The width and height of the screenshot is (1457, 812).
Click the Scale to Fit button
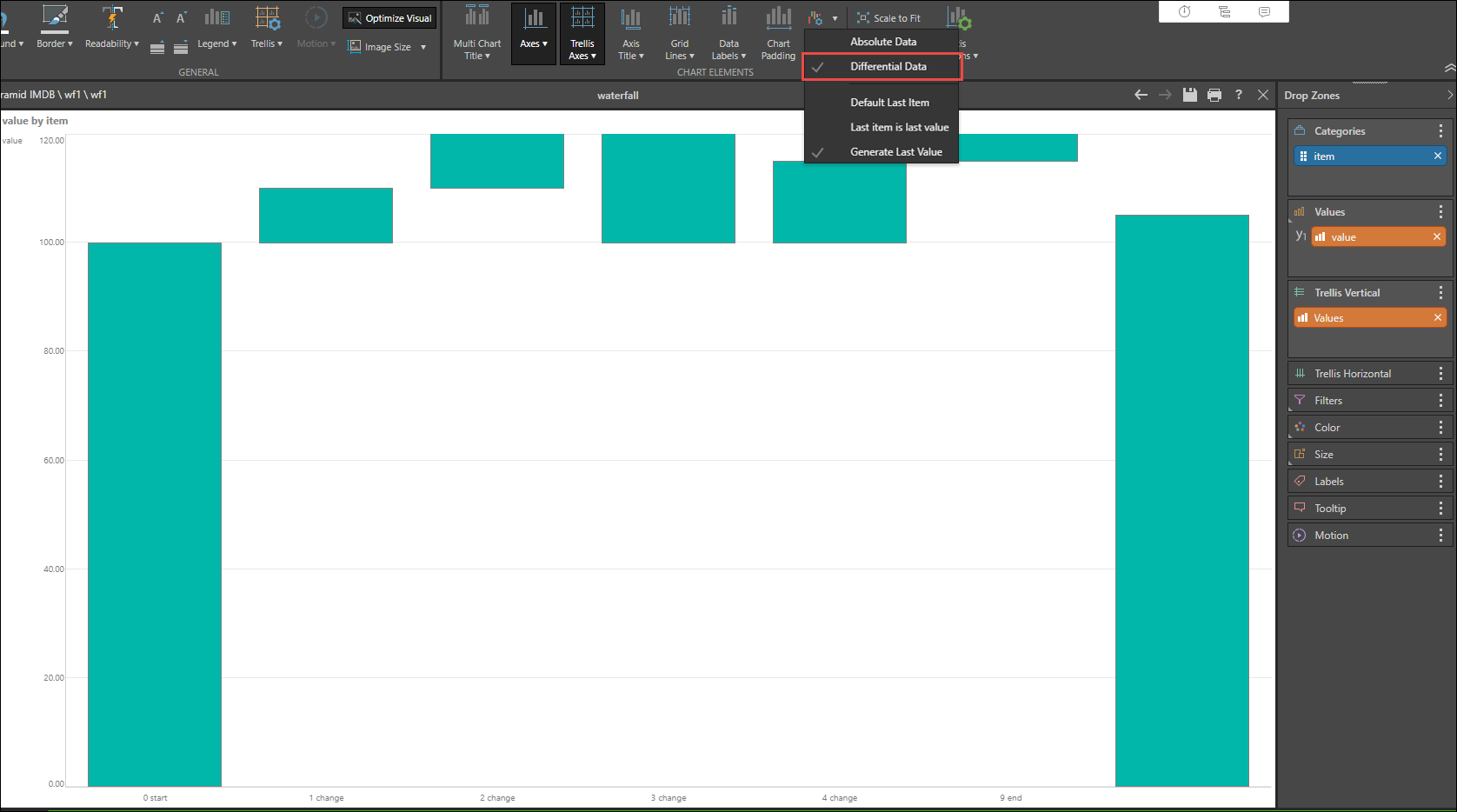click(x=888, y=17)
